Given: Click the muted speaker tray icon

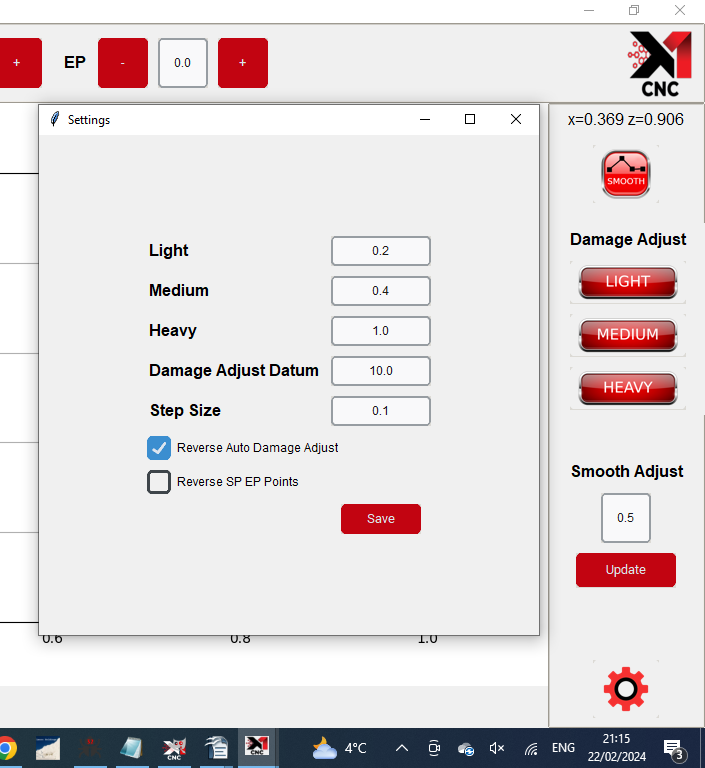Looking at the screenshot, I should click(x=497, y=748).
